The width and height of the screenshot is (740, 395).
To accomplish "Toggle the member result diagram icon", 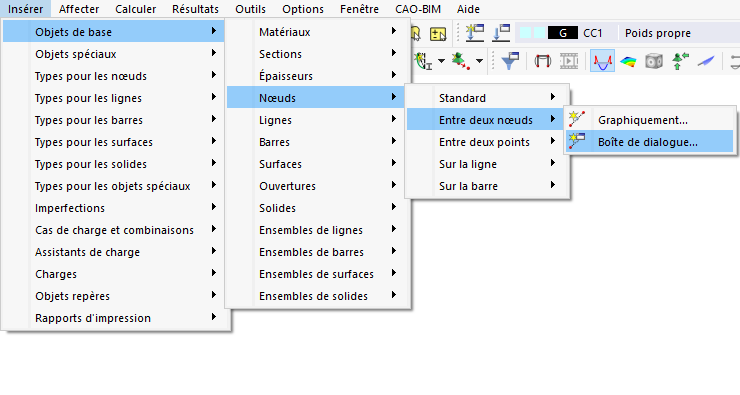I will tap(603, 61).
